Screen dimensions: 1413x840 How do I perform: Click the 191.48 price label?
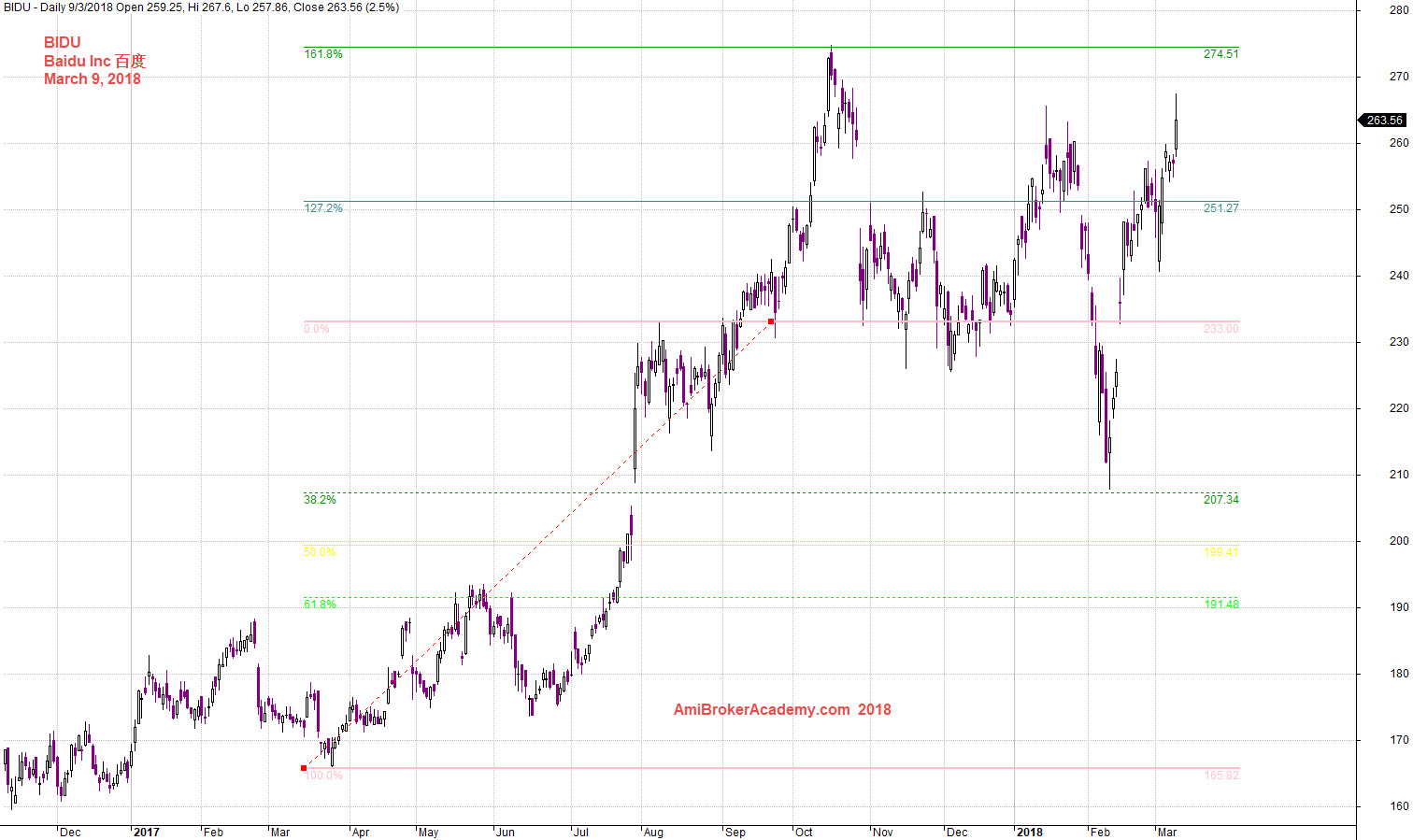point(1220,605)
